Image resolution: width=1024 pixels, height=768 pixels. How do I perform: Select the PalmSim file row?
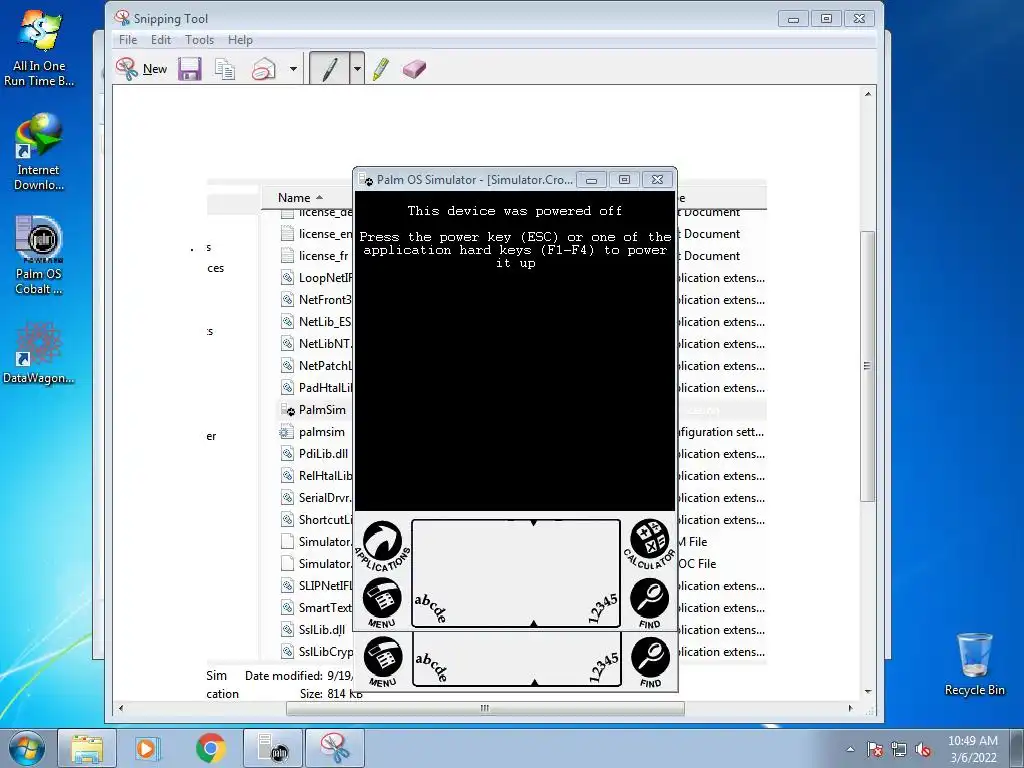click(x=315, y=409)
